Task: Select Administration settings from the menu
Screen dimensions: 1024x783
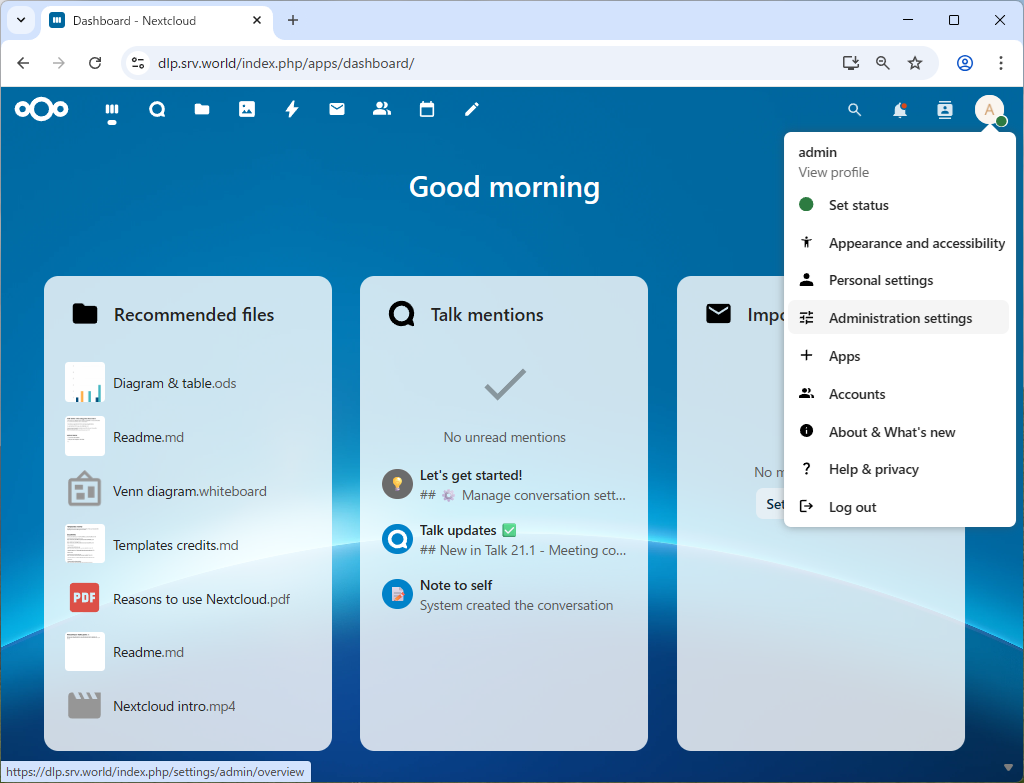Action: [x=899, y=318]
